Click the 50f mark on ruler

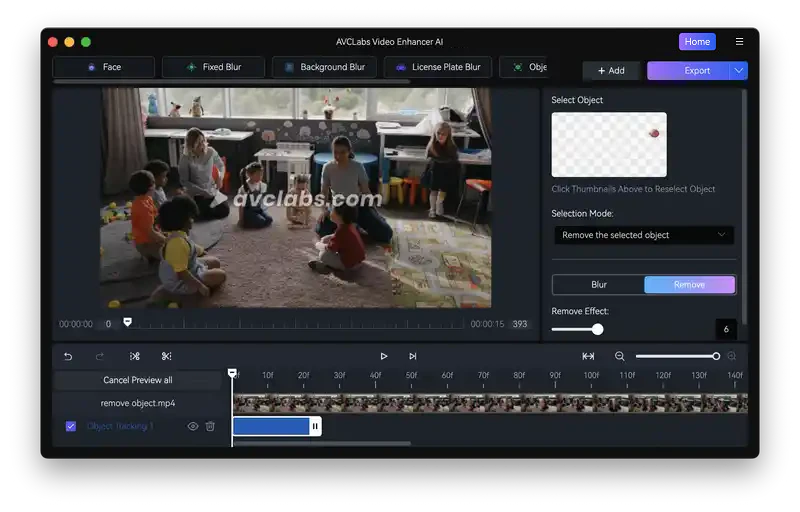pyautogui.click(x=411, y=375)
